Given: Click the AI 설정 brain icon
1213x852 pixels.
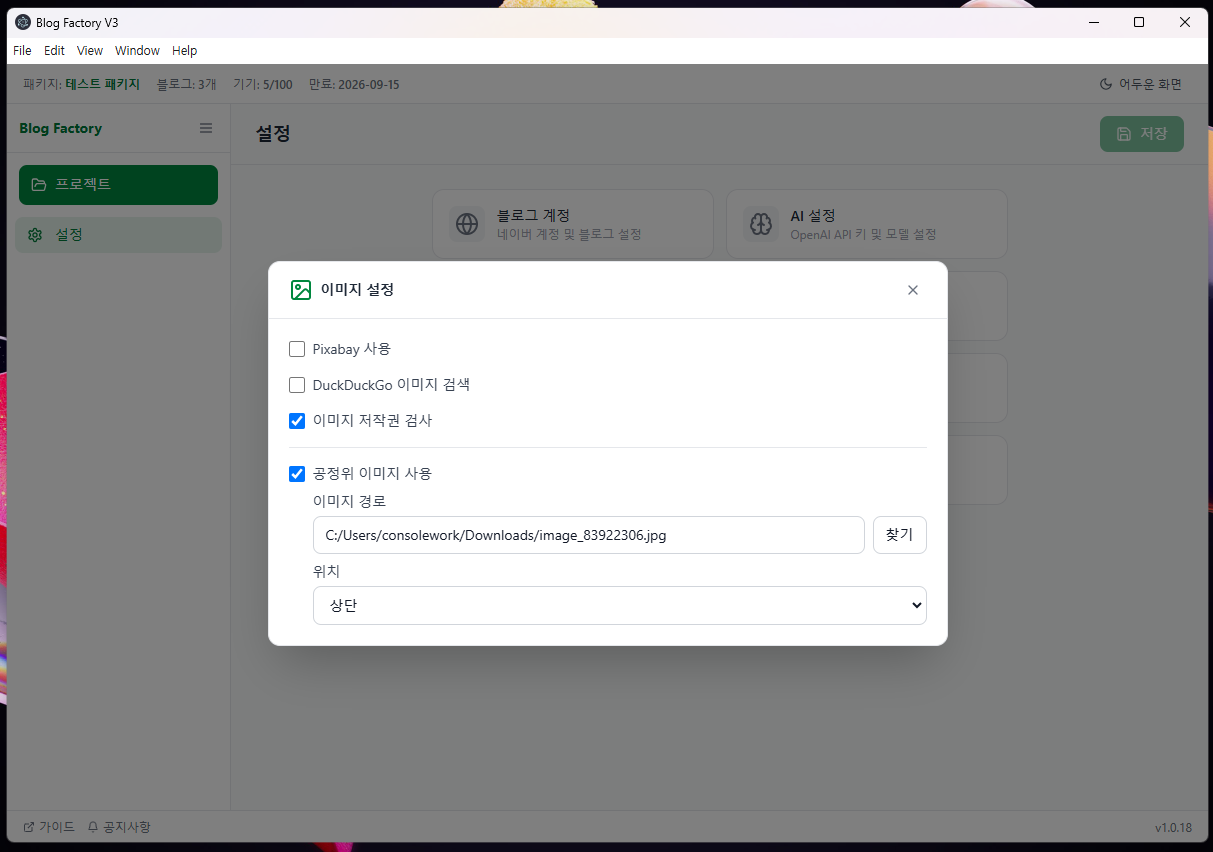Looking at the screenshot, I should 761,223.
